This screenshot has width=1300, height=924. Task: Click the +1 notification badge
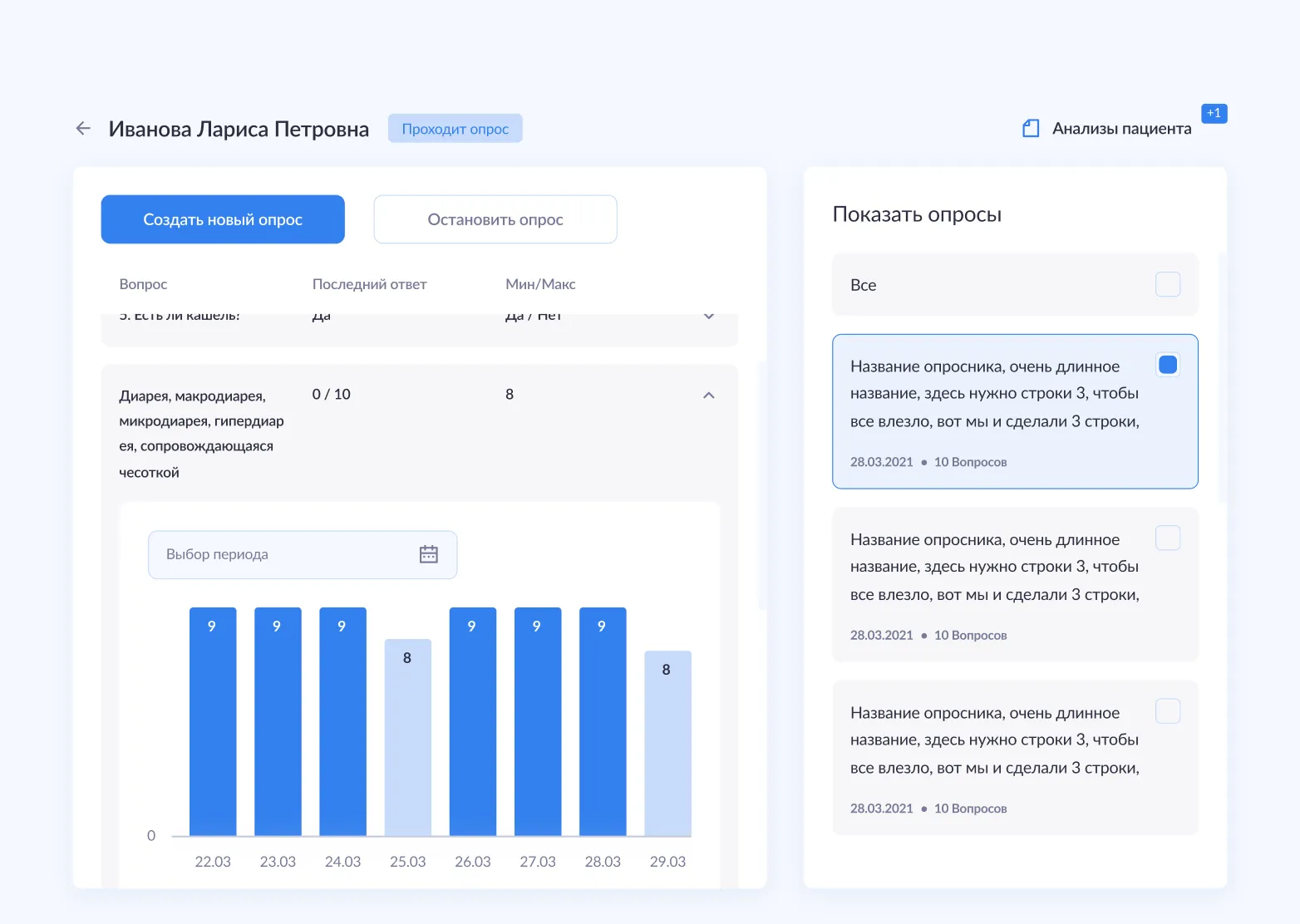tap(1214, 113)
